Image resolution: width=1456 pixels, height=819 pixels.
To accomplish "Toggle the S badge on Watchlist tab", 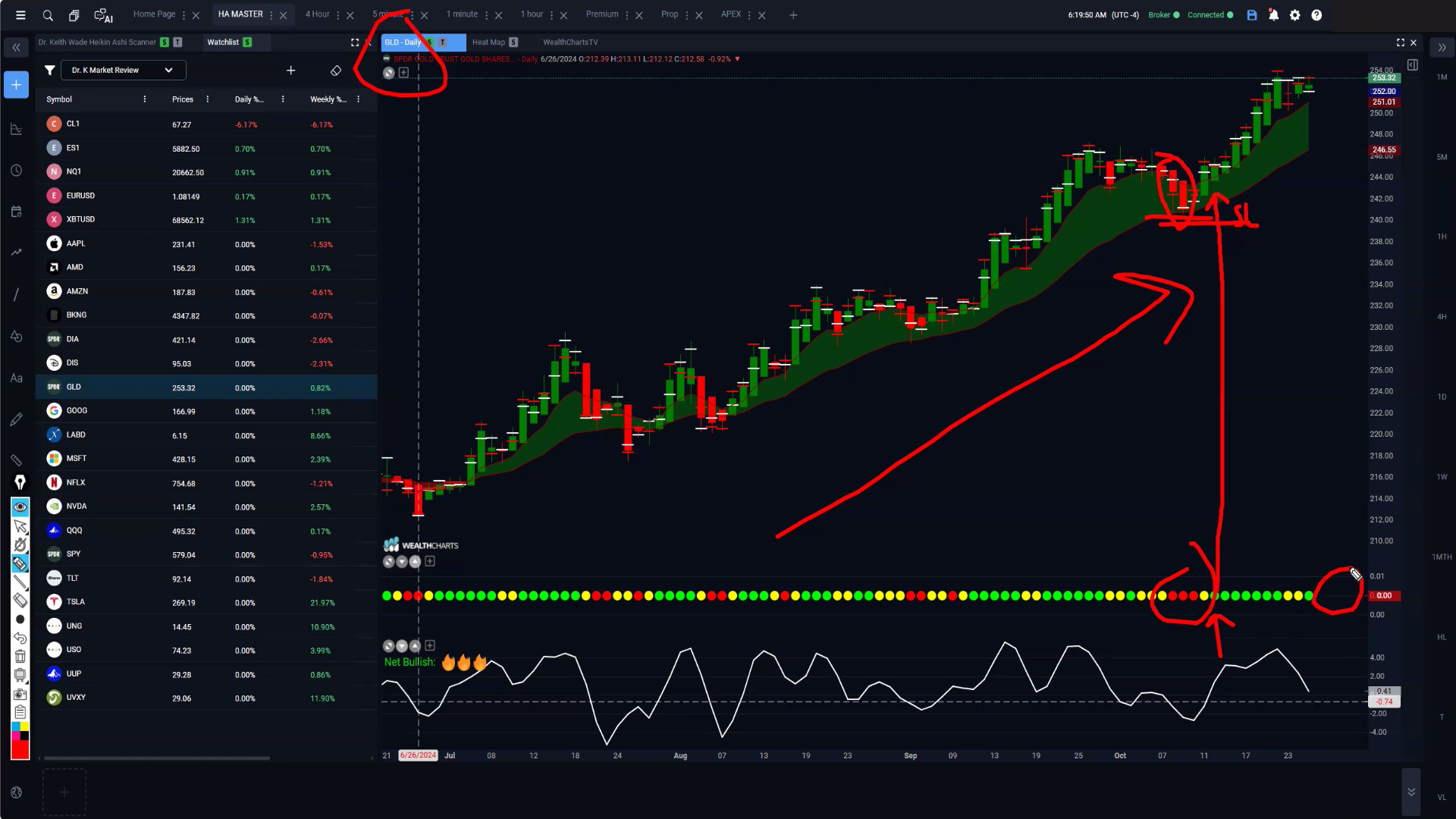I will [x=247, y=42].
